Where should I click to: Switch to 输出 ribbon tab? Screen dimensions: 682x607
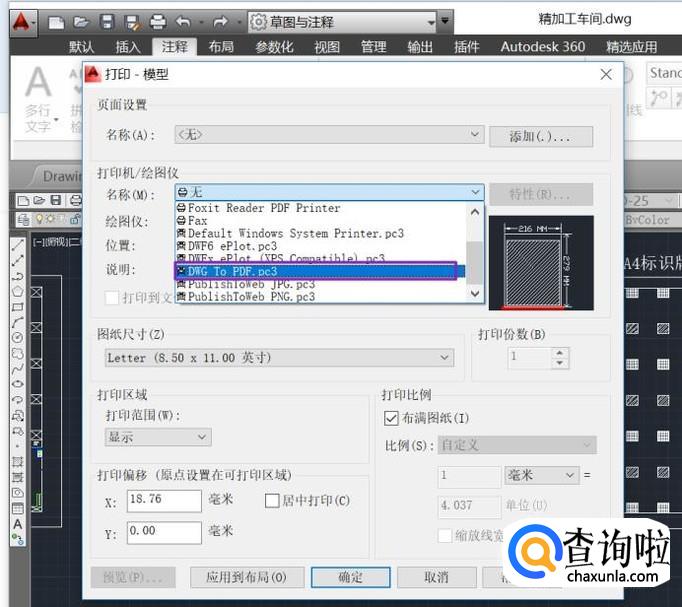pos(420,47)
